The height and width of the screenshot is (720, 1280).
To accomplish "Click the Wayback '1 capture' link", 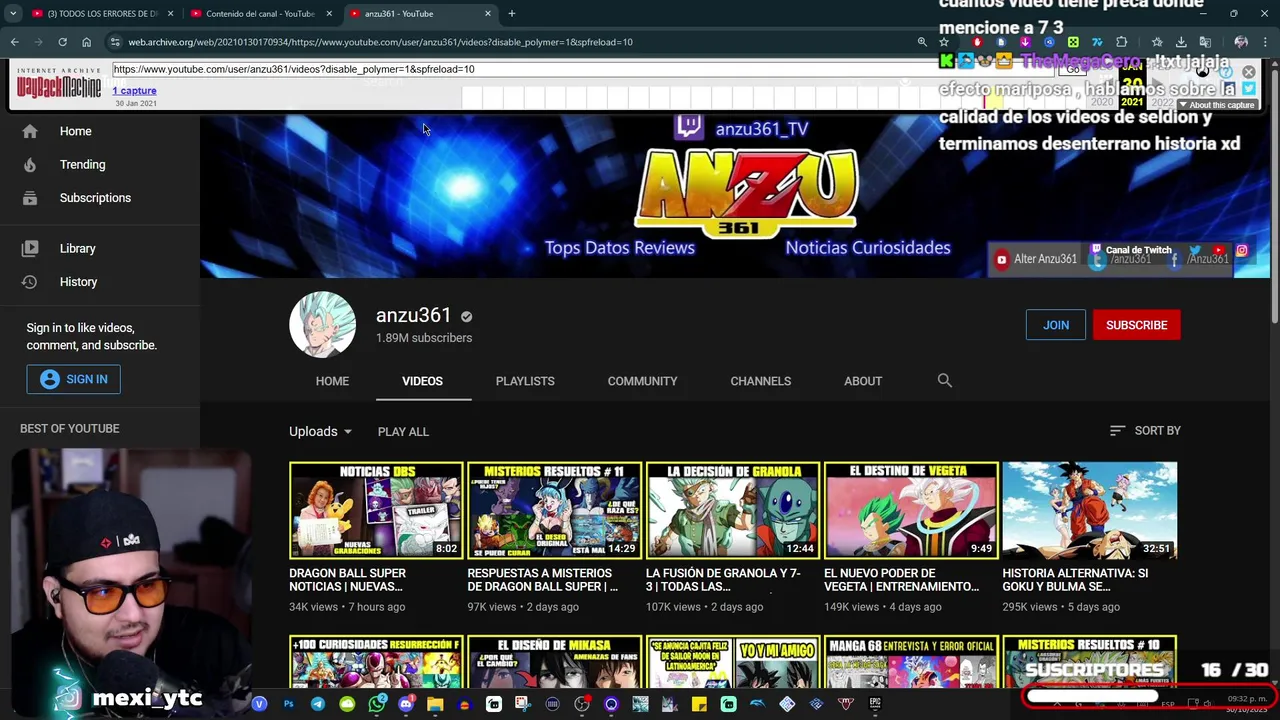I will coord(134,91).
